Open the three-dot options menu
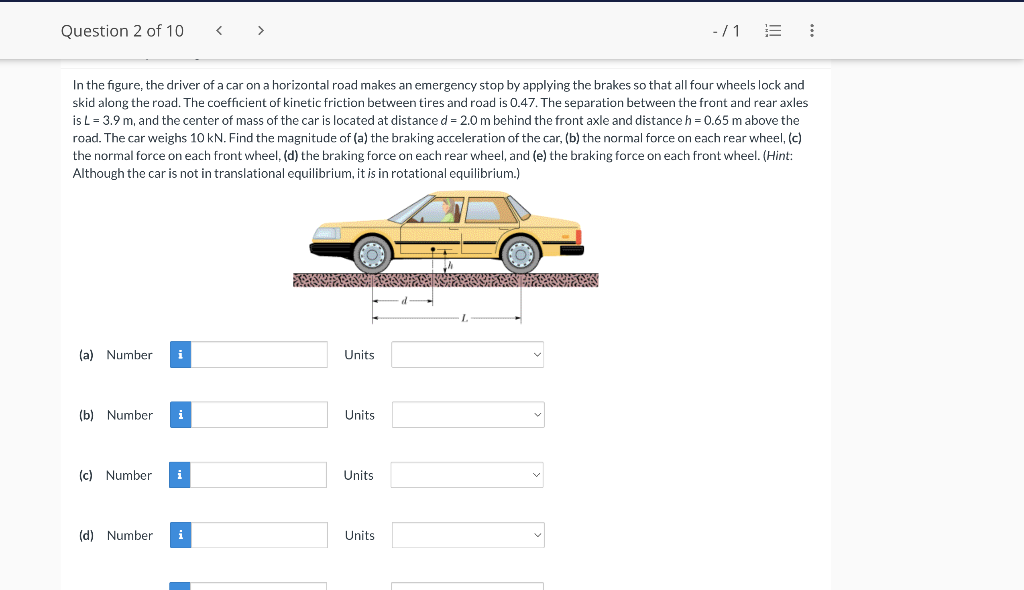The height and width of the screenshot is (590, 1024). tap(811, 30)
